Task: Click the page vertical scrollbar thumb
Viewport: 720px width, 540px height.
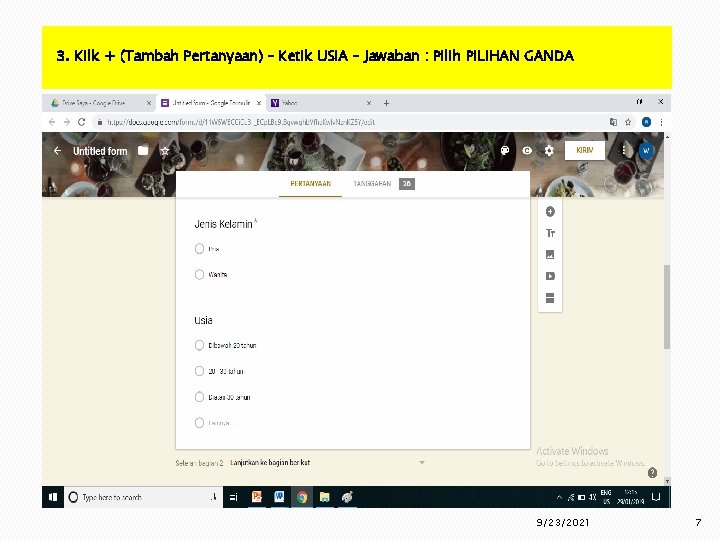Action: click(667, 307)
